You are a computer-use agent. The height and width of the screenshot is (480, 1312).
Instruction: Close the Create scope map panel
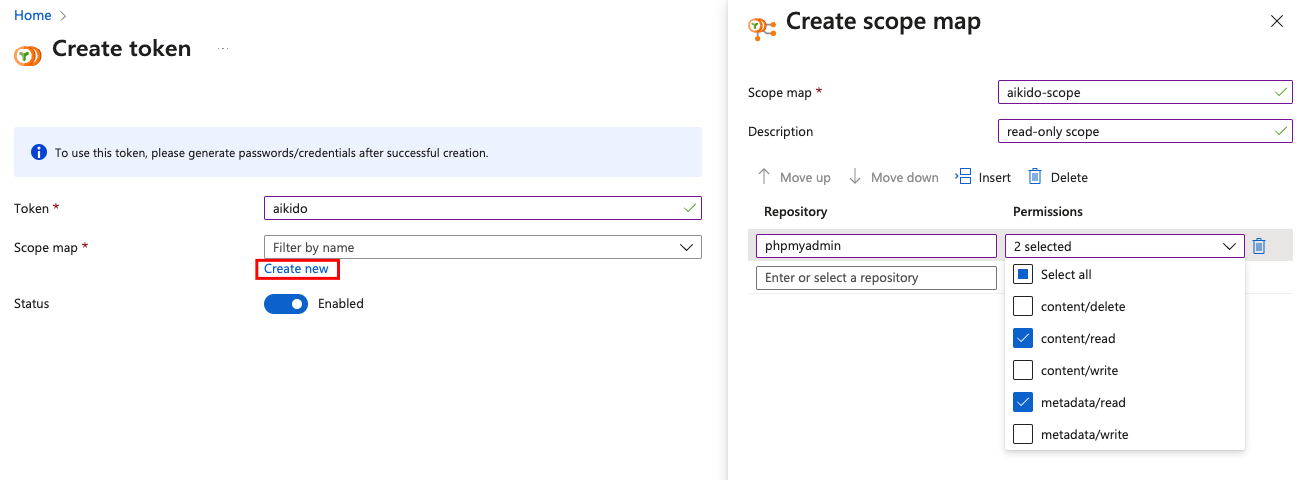[1276, 21]
